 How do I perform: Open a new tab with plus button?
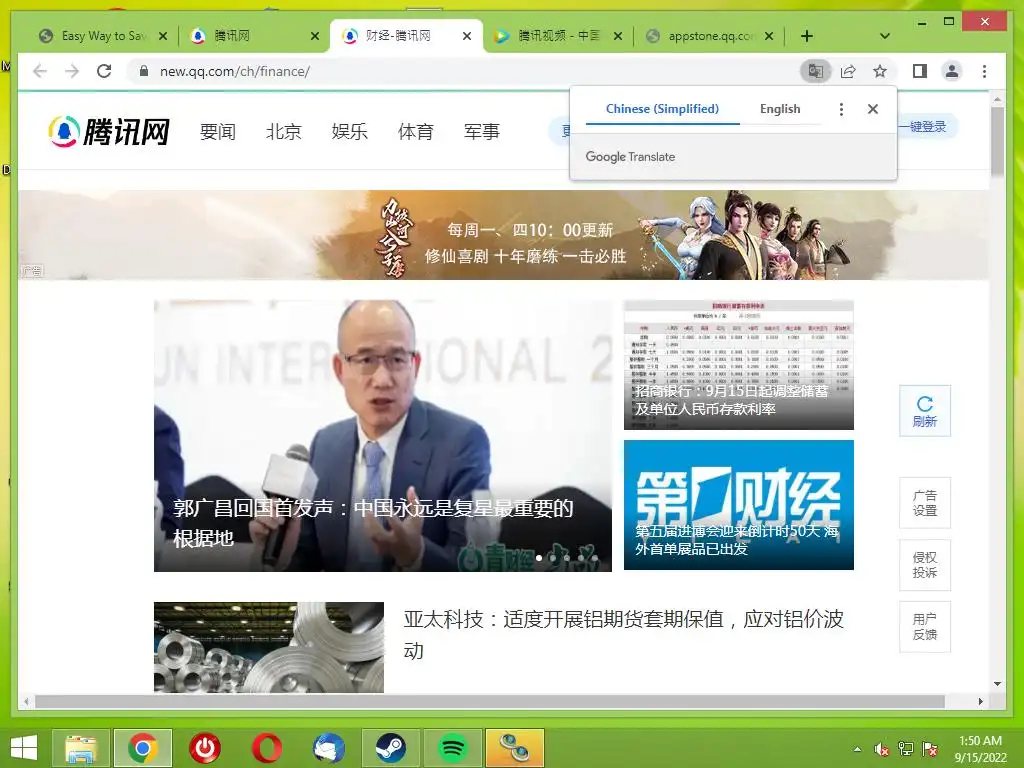(x=807, y=36)
